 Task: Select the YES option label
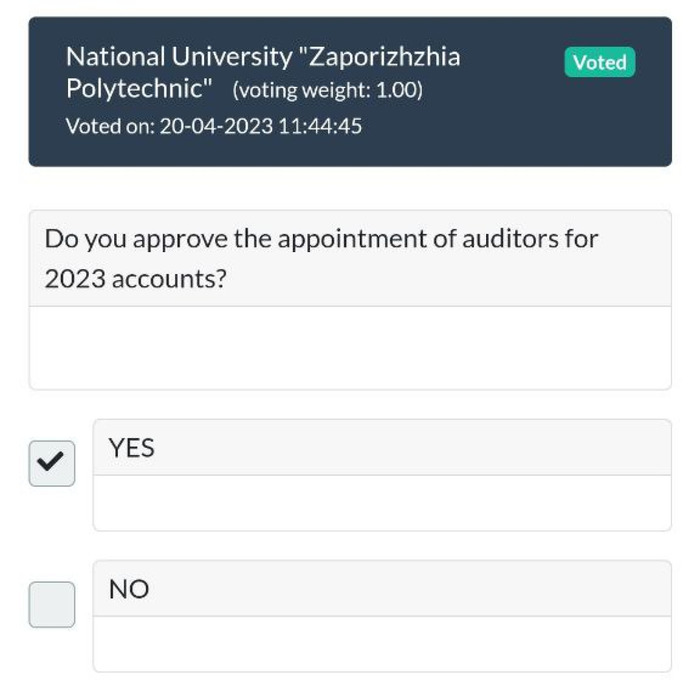click(132, 448)
